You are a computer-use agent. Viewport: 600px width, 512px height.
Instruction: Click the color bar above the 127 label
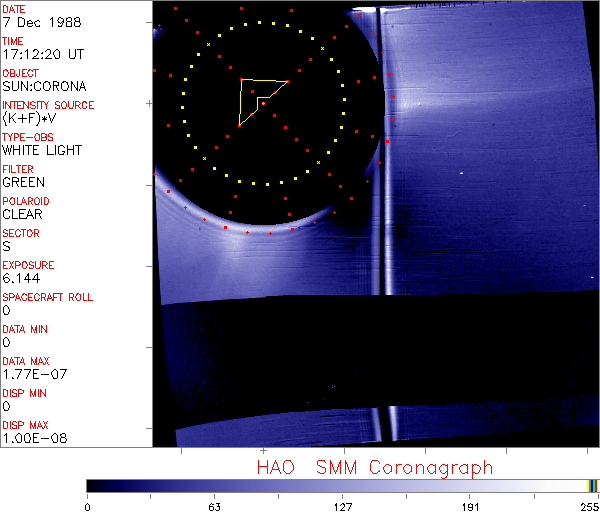343,485
